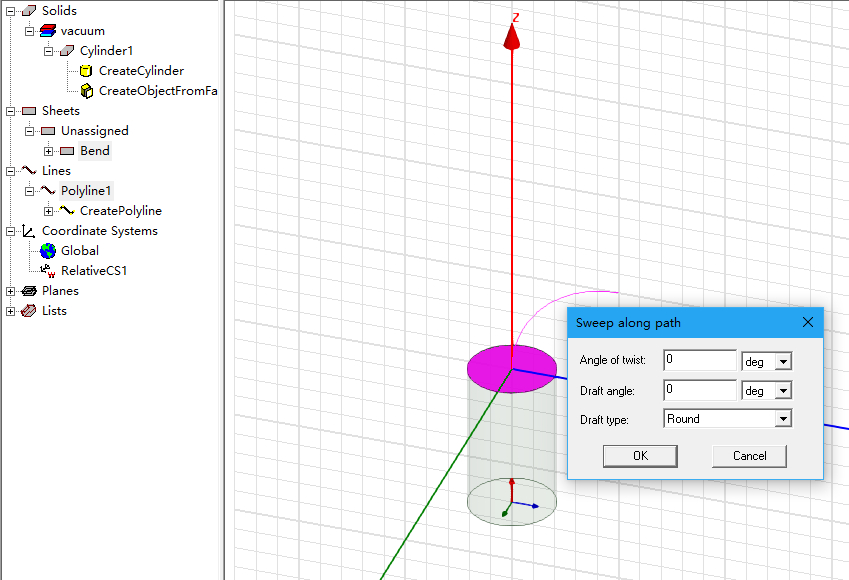
Task: Click the vacuum material icon
Action: coord(48,31)
